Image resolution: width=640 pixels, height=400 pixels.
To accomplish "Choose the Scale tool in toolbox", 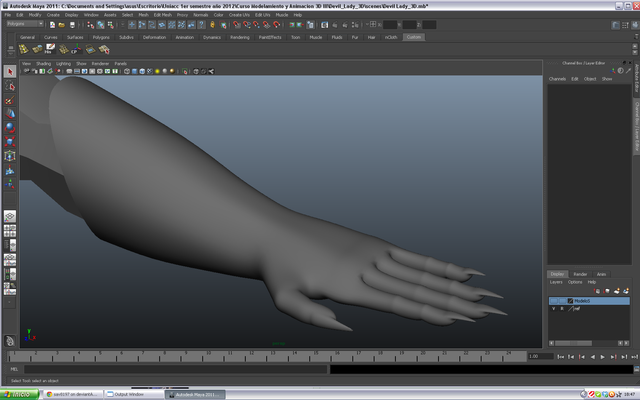I will (x=10, y=142).
